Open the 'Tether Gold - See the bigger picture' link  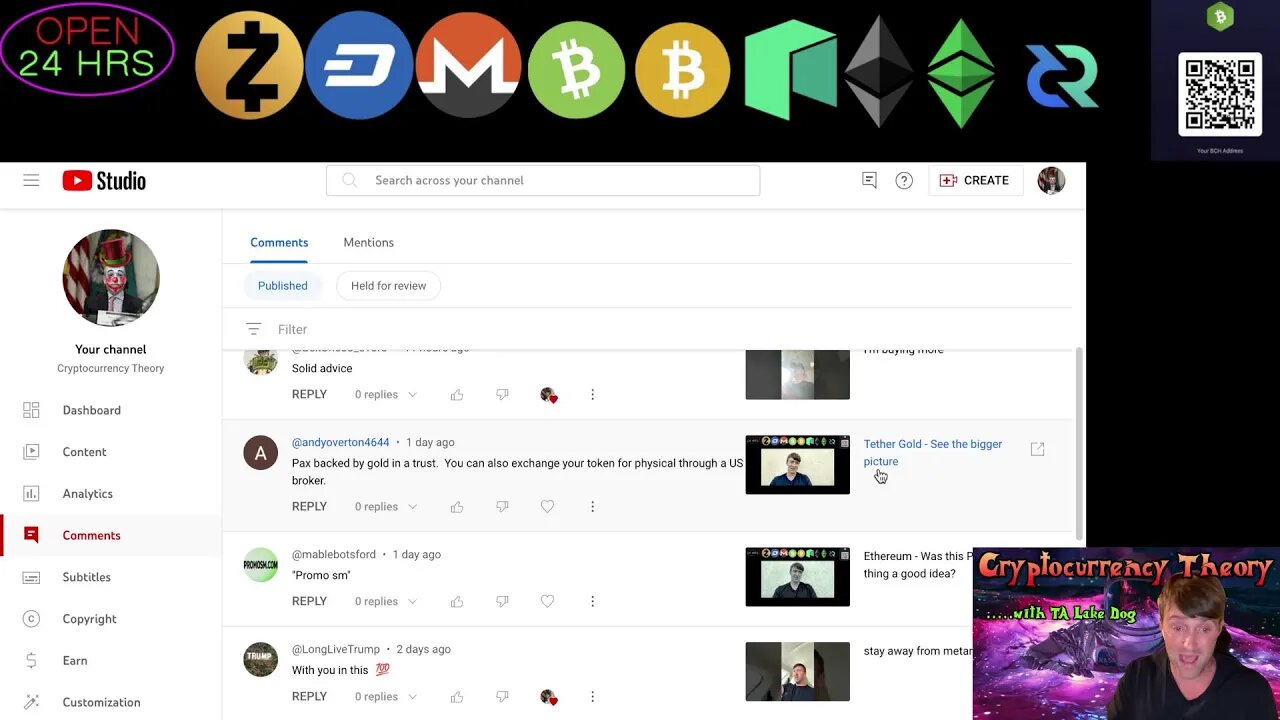(932, 453)
